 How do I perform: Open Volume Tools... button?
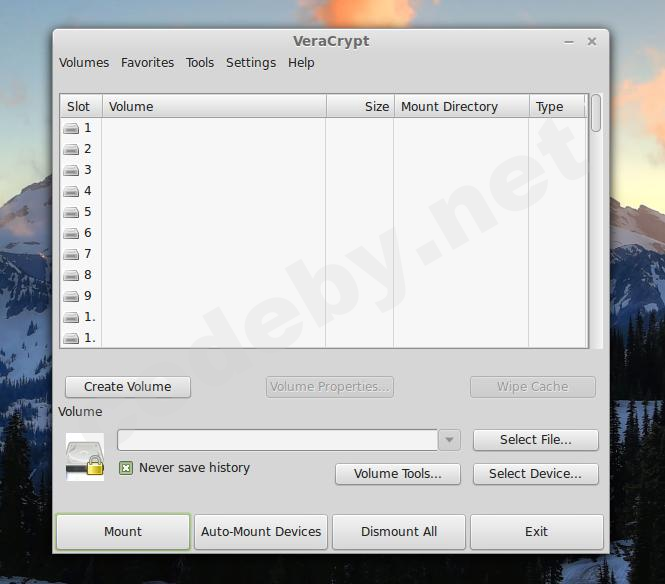tap(398, 474)
